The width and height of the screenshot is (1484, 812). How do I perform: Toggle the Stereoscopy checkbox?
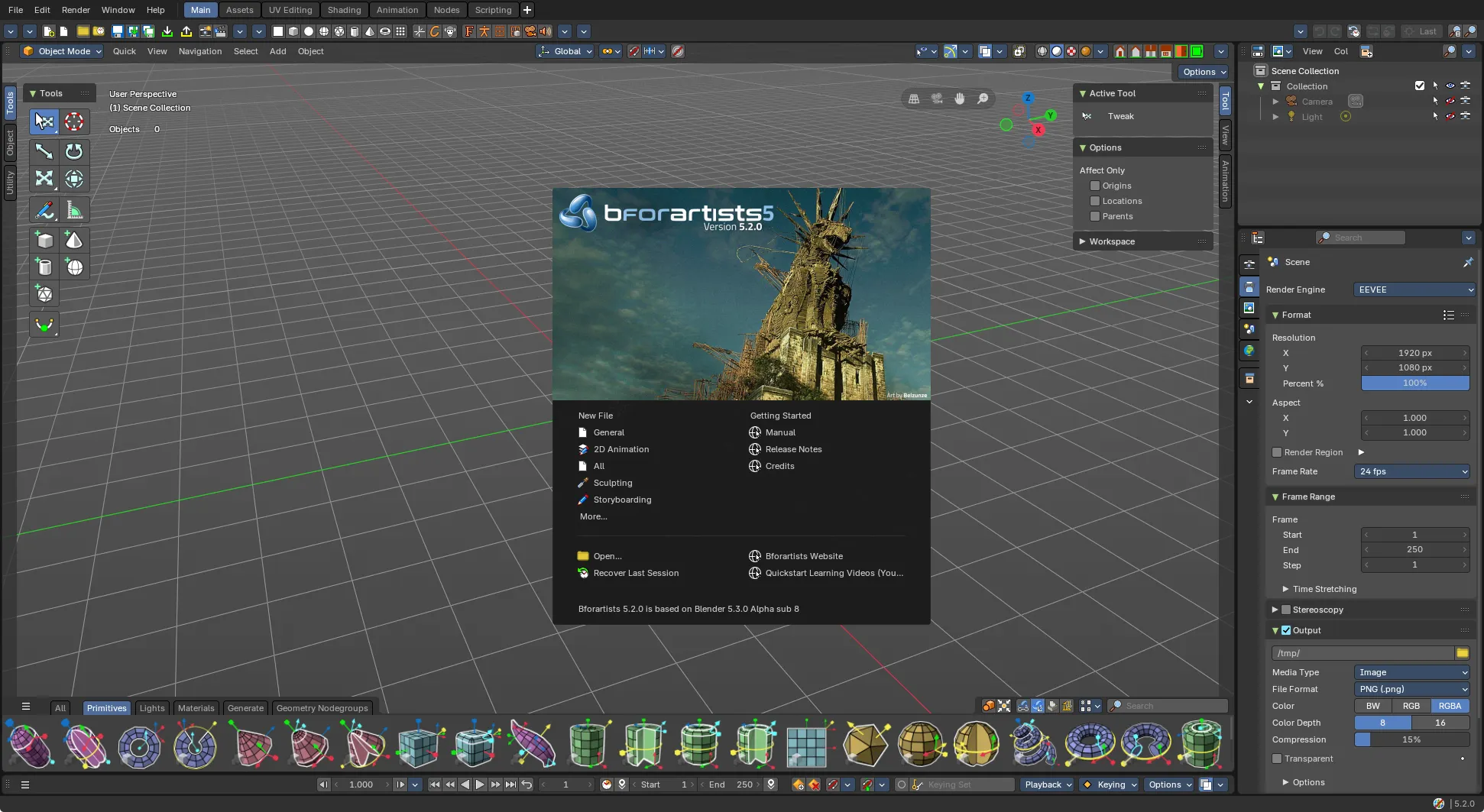(1286, 610)
